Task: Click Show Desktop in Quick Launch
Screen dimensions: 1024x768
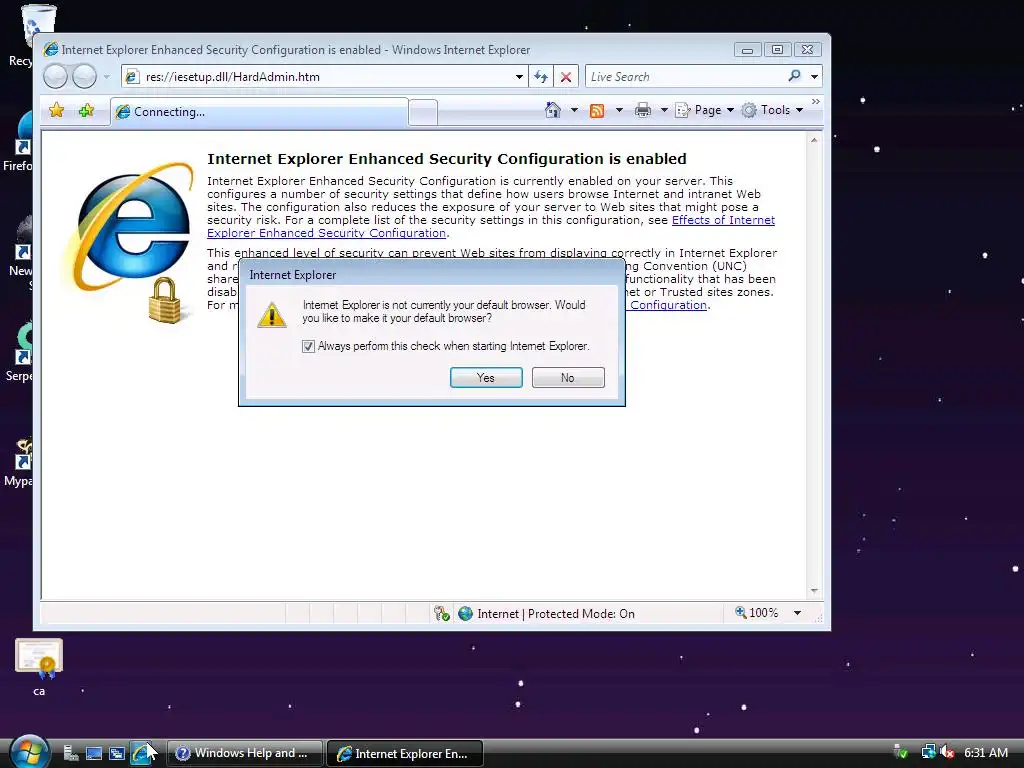Action: [x=93, y=753]
